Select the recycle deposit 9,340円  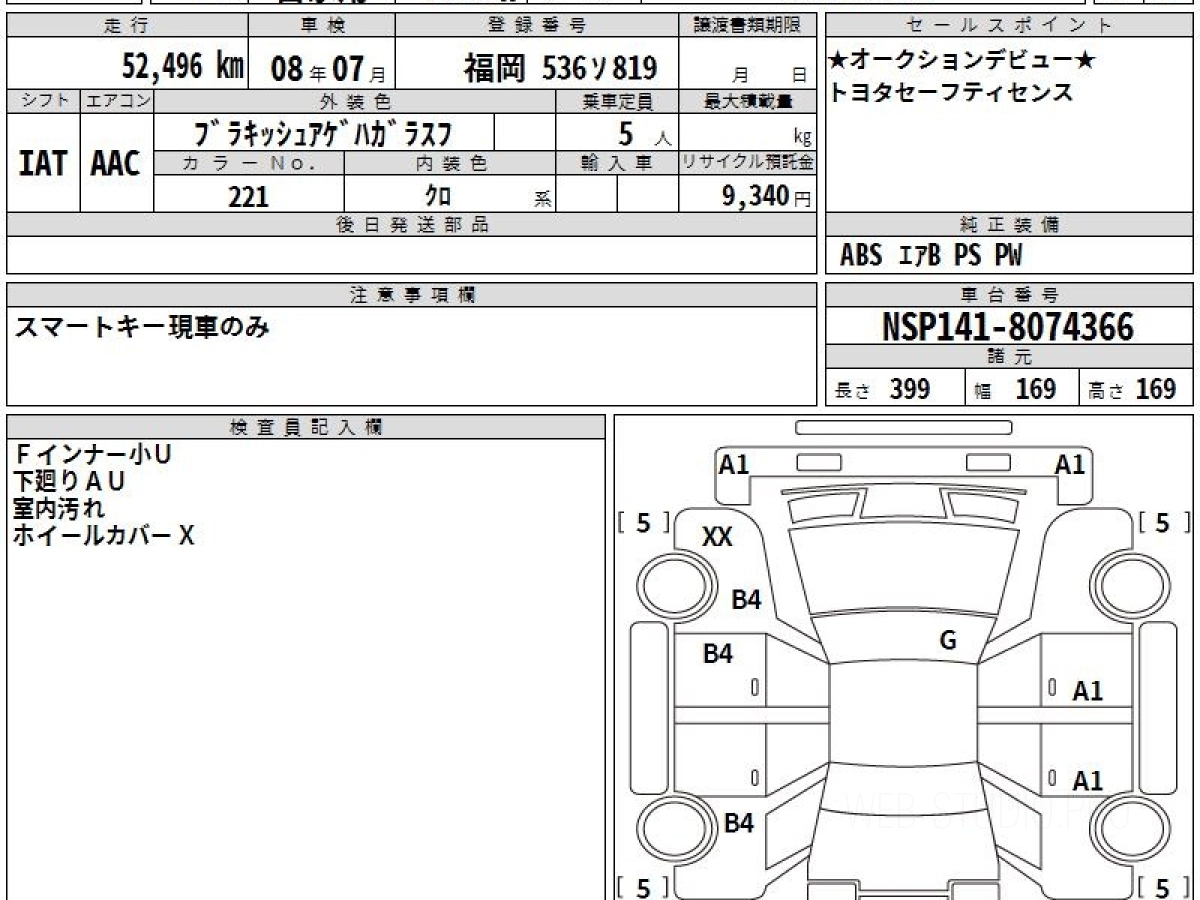pyautogui.click(x=767, y=196)
